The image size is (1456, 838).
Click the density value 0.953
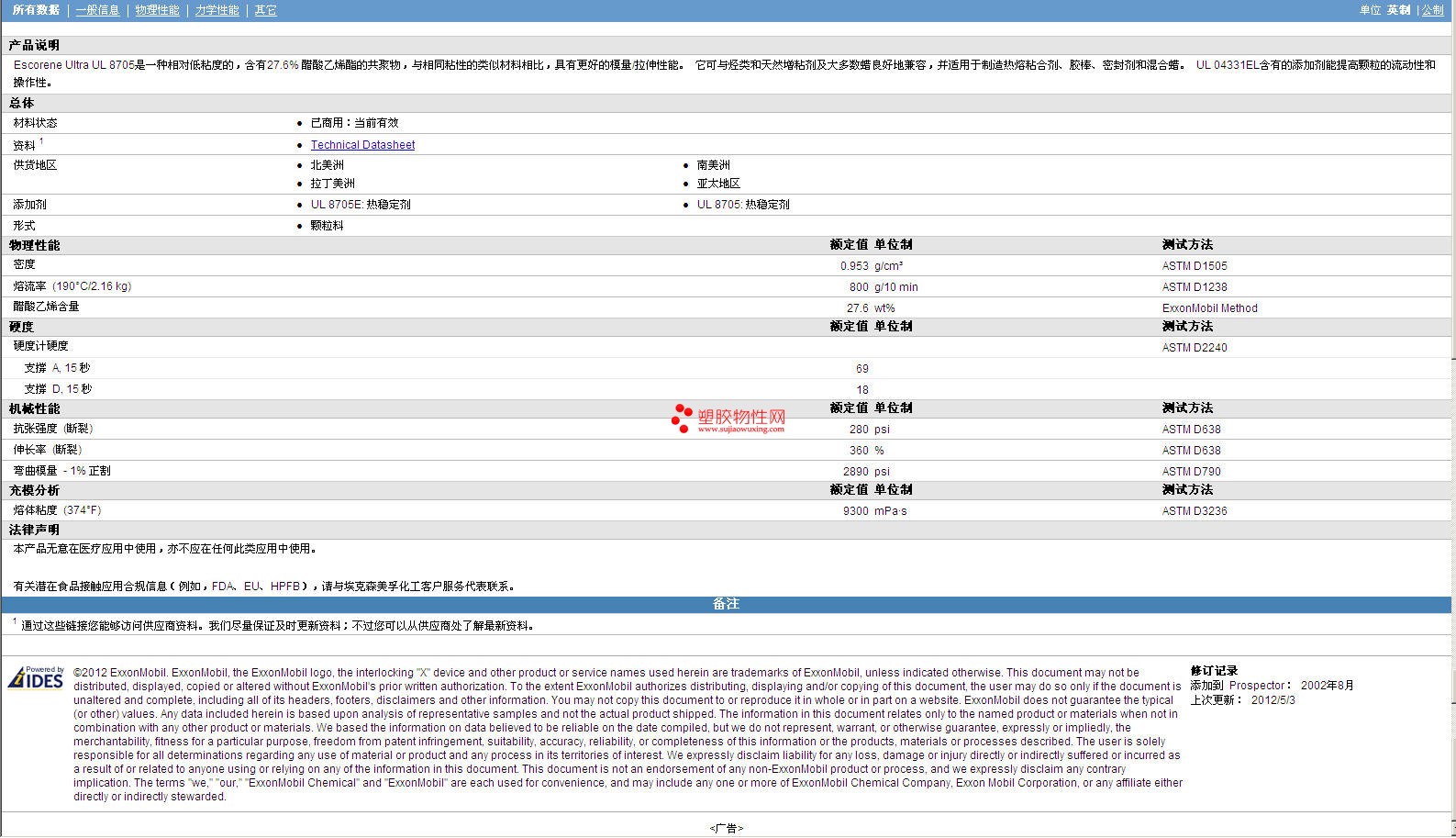[x=854, y=266]
